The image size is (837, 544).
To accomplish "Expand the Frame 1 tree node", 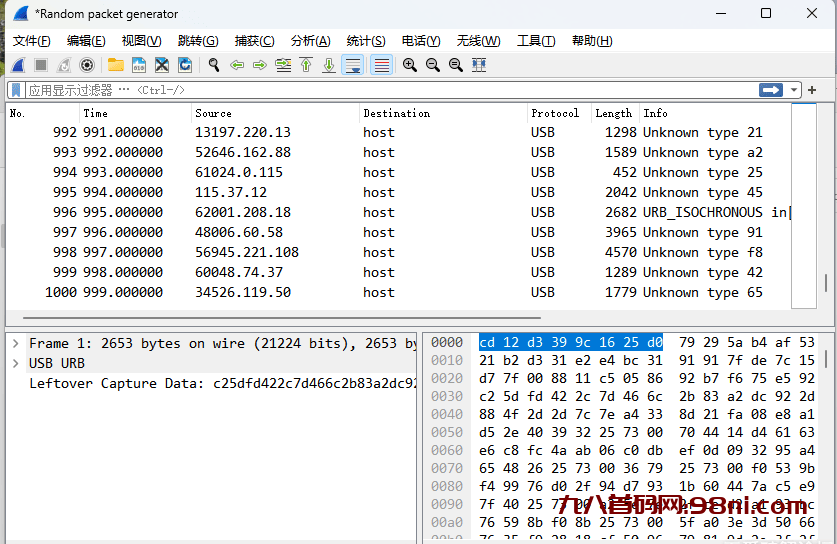I will click(15, 343).
